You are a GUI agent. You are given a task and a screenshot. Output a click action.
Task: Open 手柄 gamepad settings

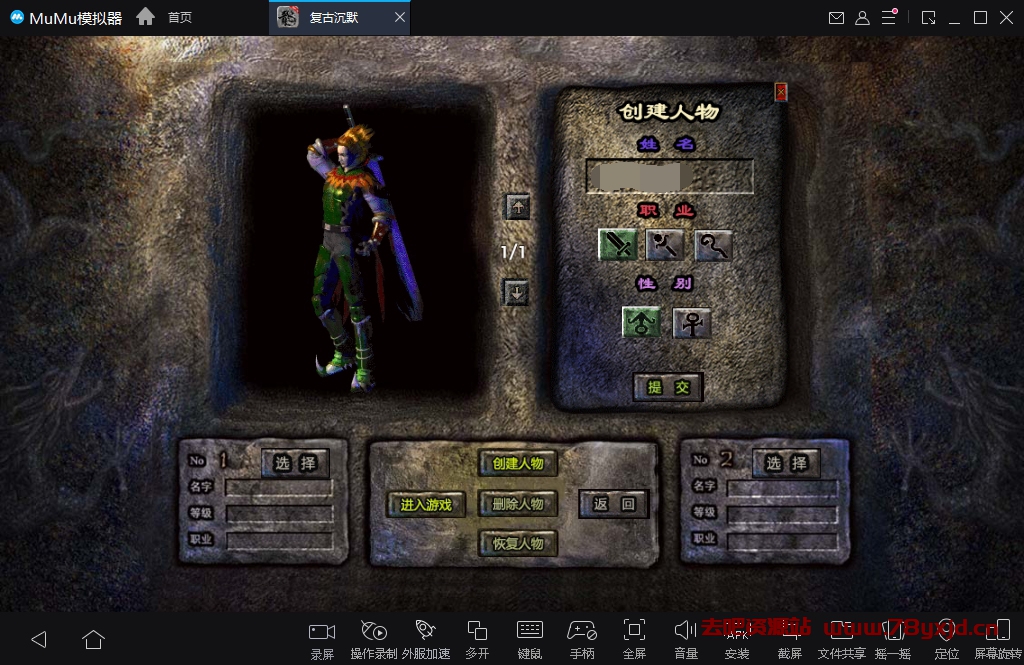click(582, 640)
